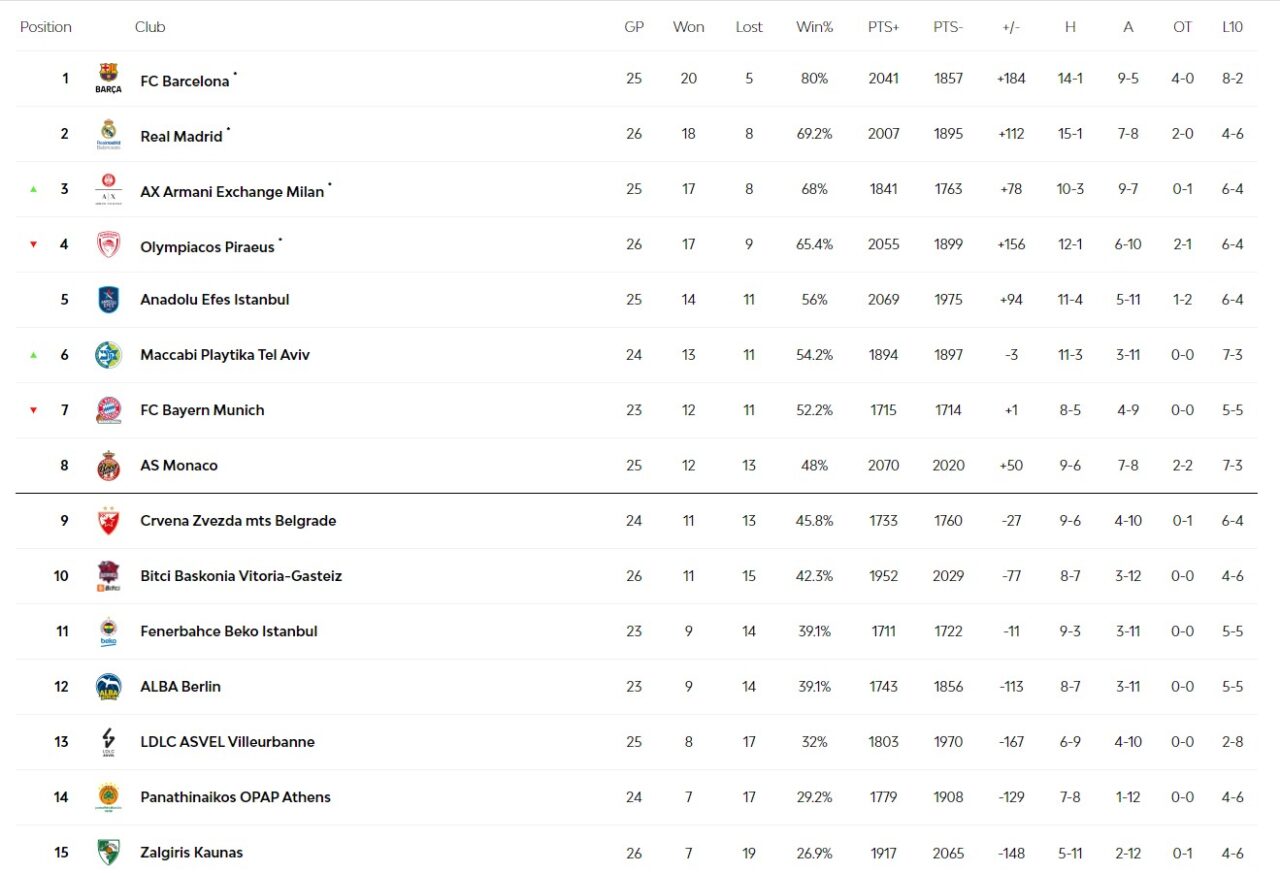Open Panathinaikos OPAP Athens team page
1280x873 pixels.
[x=235, y=797]
